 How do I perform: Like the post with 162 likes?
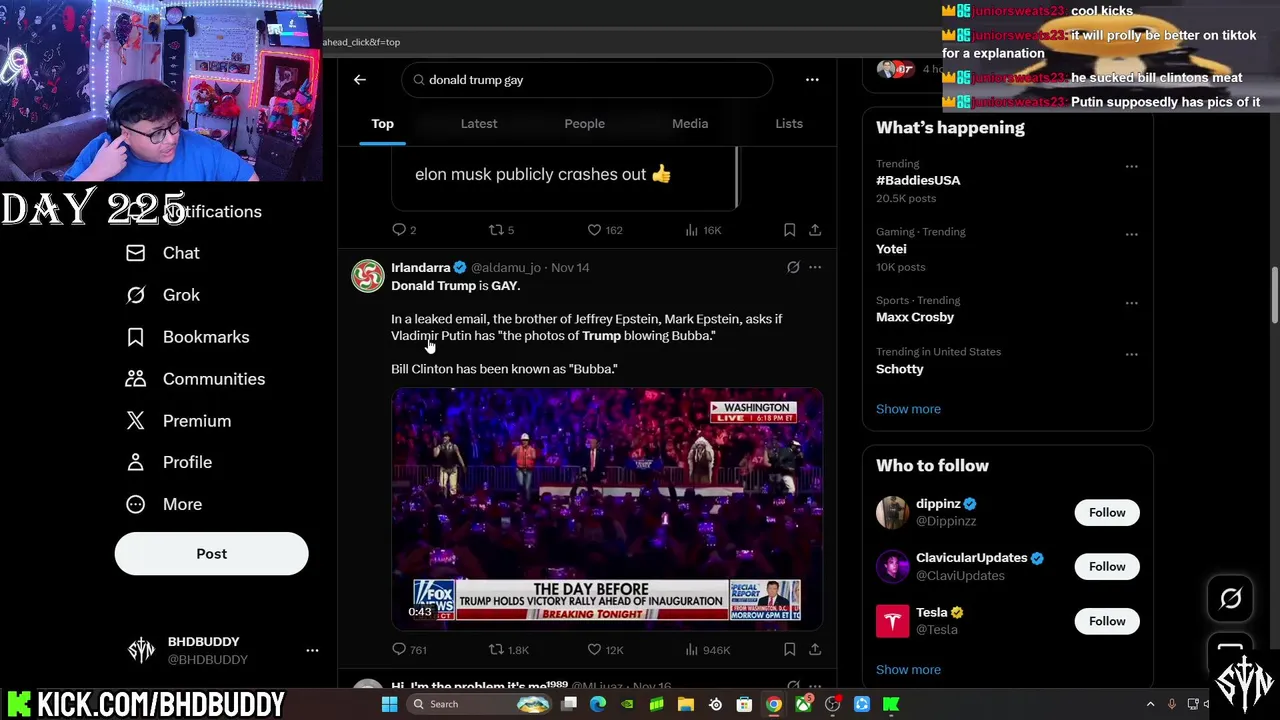[x=604, y=230]
